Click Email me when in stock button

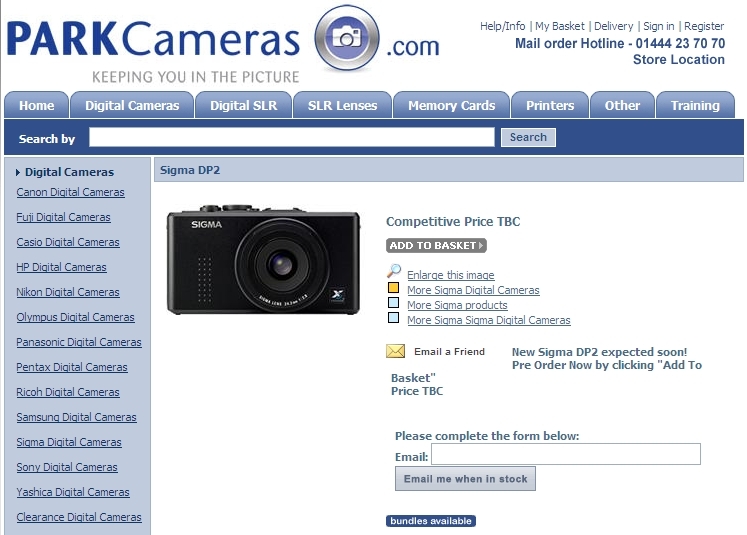point(465,479)
